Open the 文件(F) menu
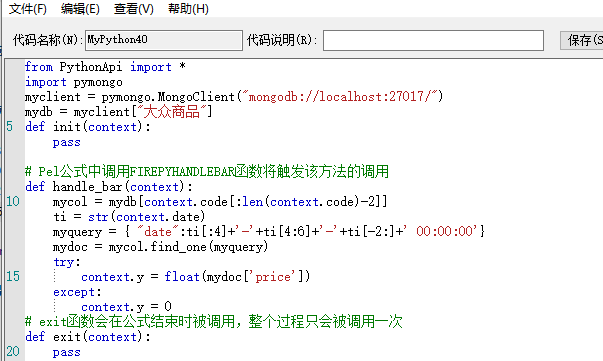 (x=27, y=8)
